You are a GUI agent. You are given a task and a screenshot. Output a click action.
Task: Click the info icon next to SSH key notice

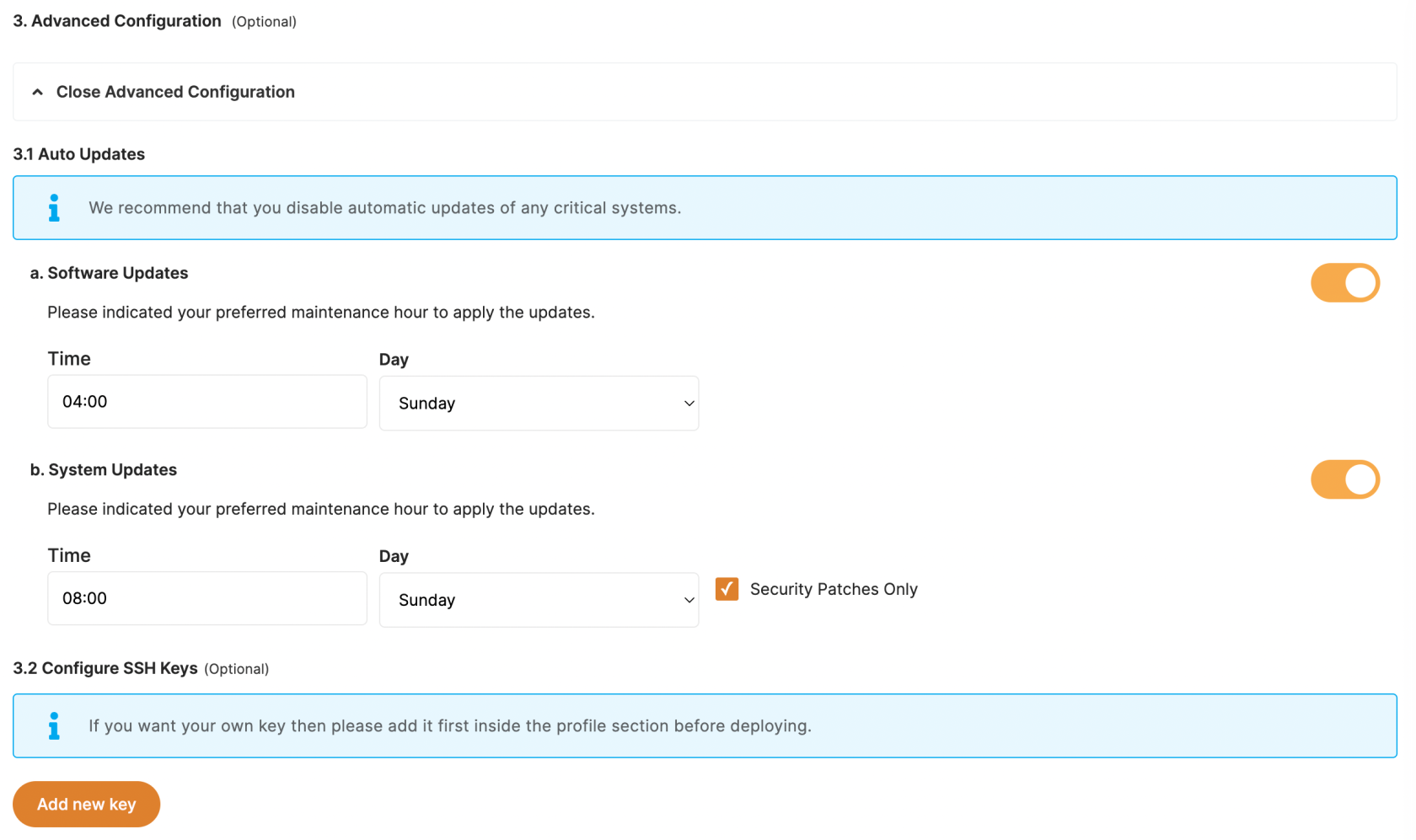click(x=54, y=725)
